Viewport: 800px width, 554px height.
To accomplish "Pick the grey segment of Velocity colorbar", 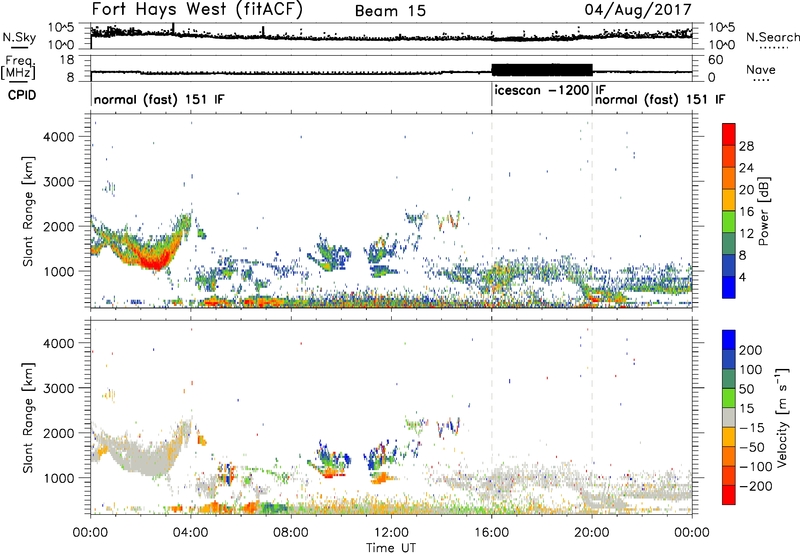I will coord(729,418).
